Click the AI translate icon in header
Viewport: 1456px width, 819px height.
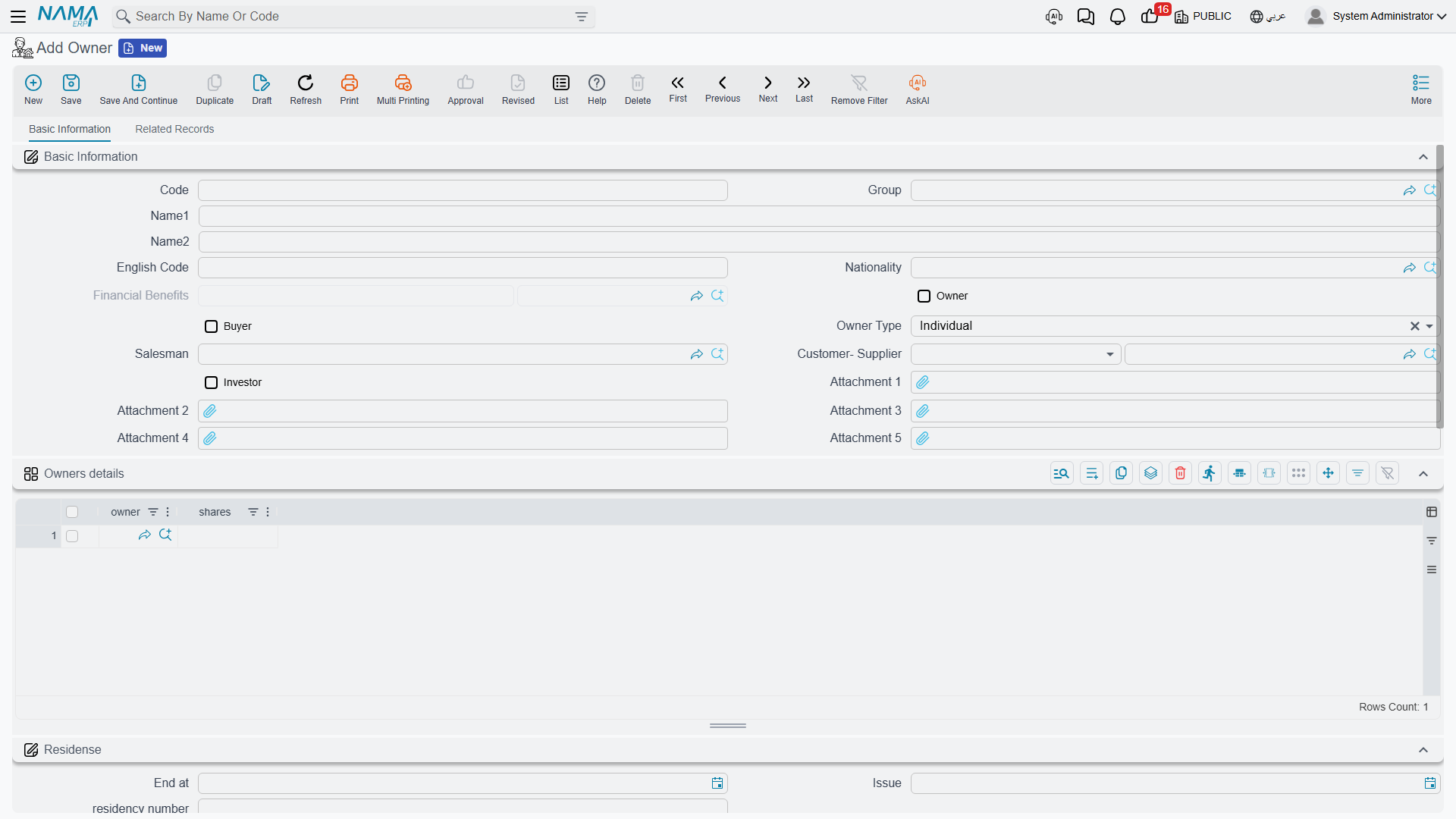pos(1054,16)
